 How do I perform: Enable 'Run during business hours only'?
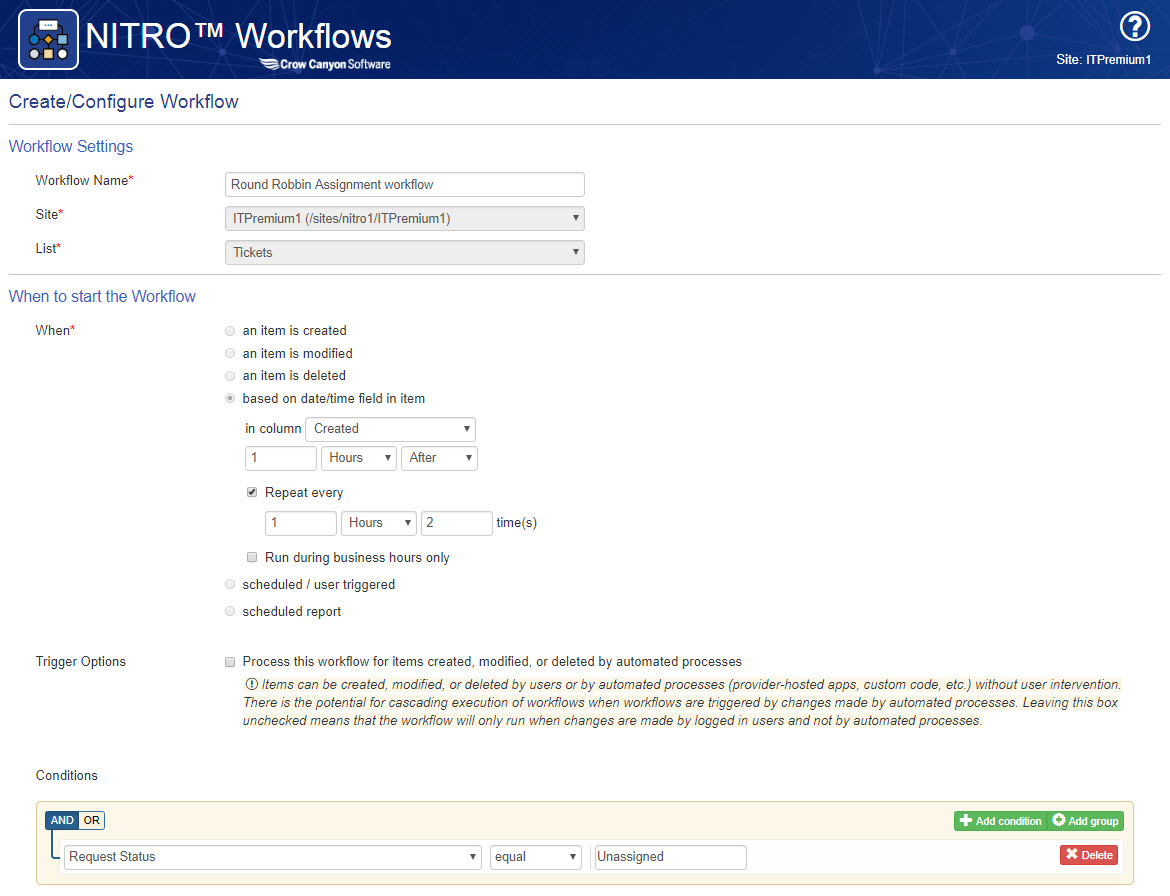pos(252,557)
